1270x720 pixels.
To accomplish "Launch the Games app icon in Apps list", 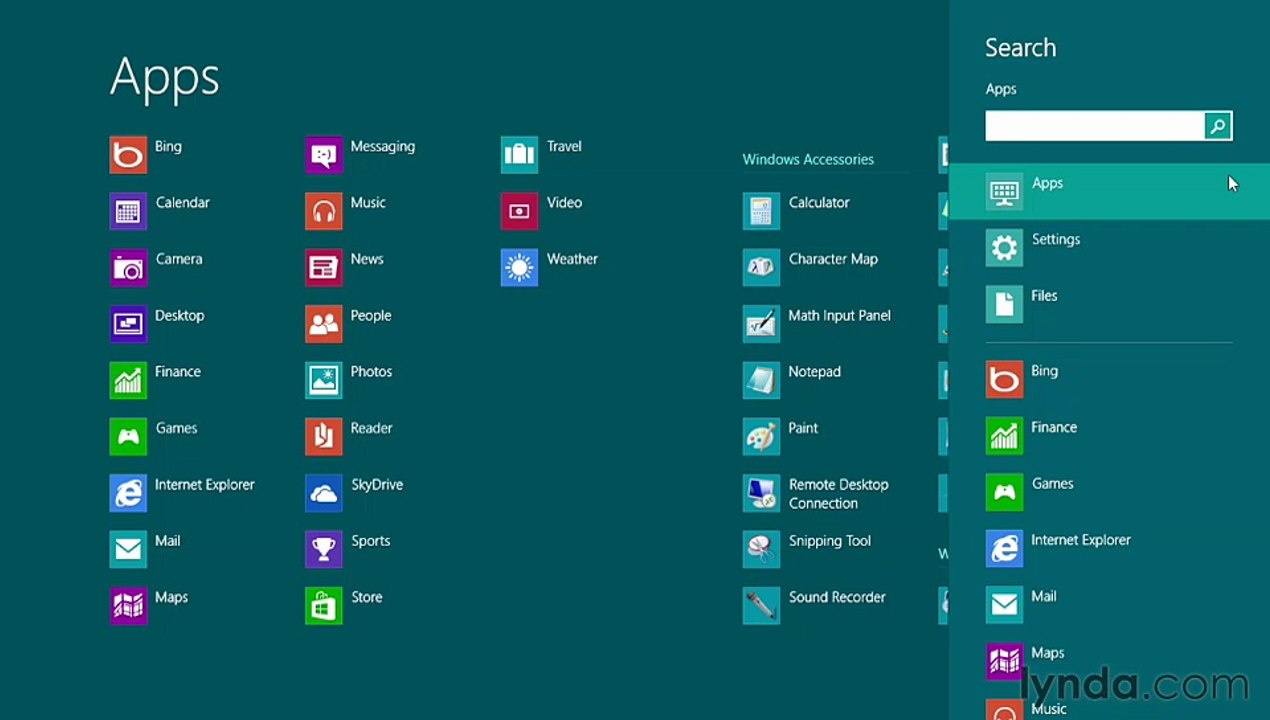I will (128, 437).
